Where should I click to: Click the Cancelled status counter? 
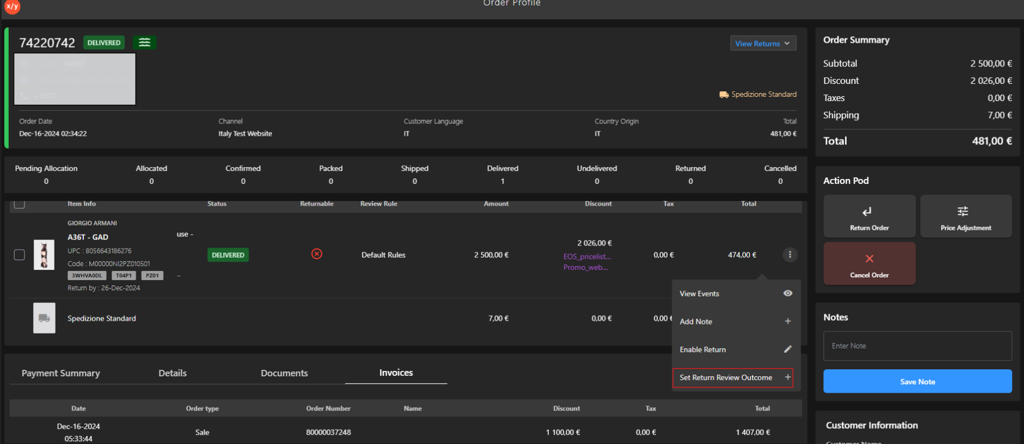point(780,174)
